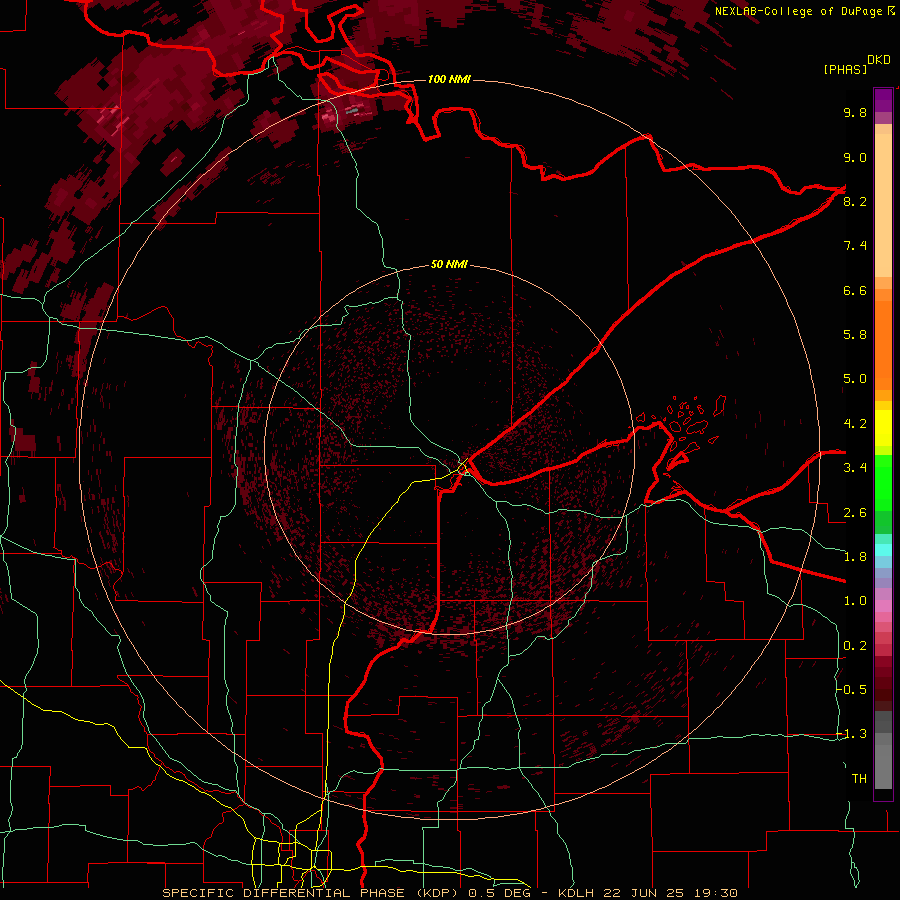Click the 0.2 value on the color scale
The image size is (900, 900).
pos(855,646)
